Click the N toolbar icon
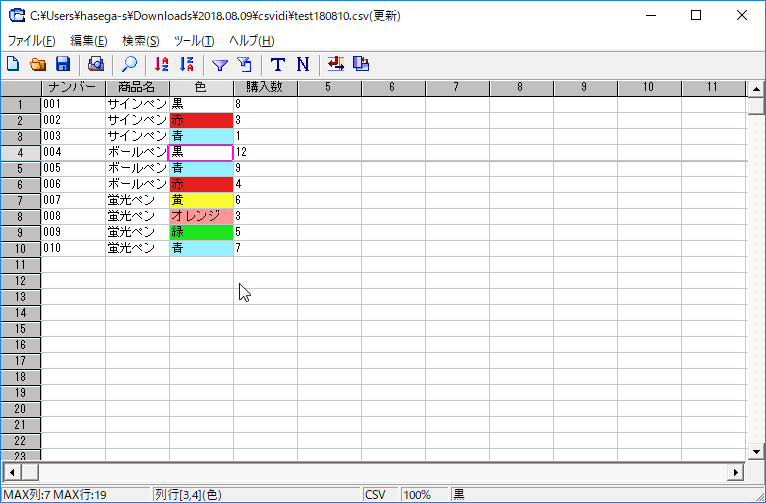 pos(303,64)
